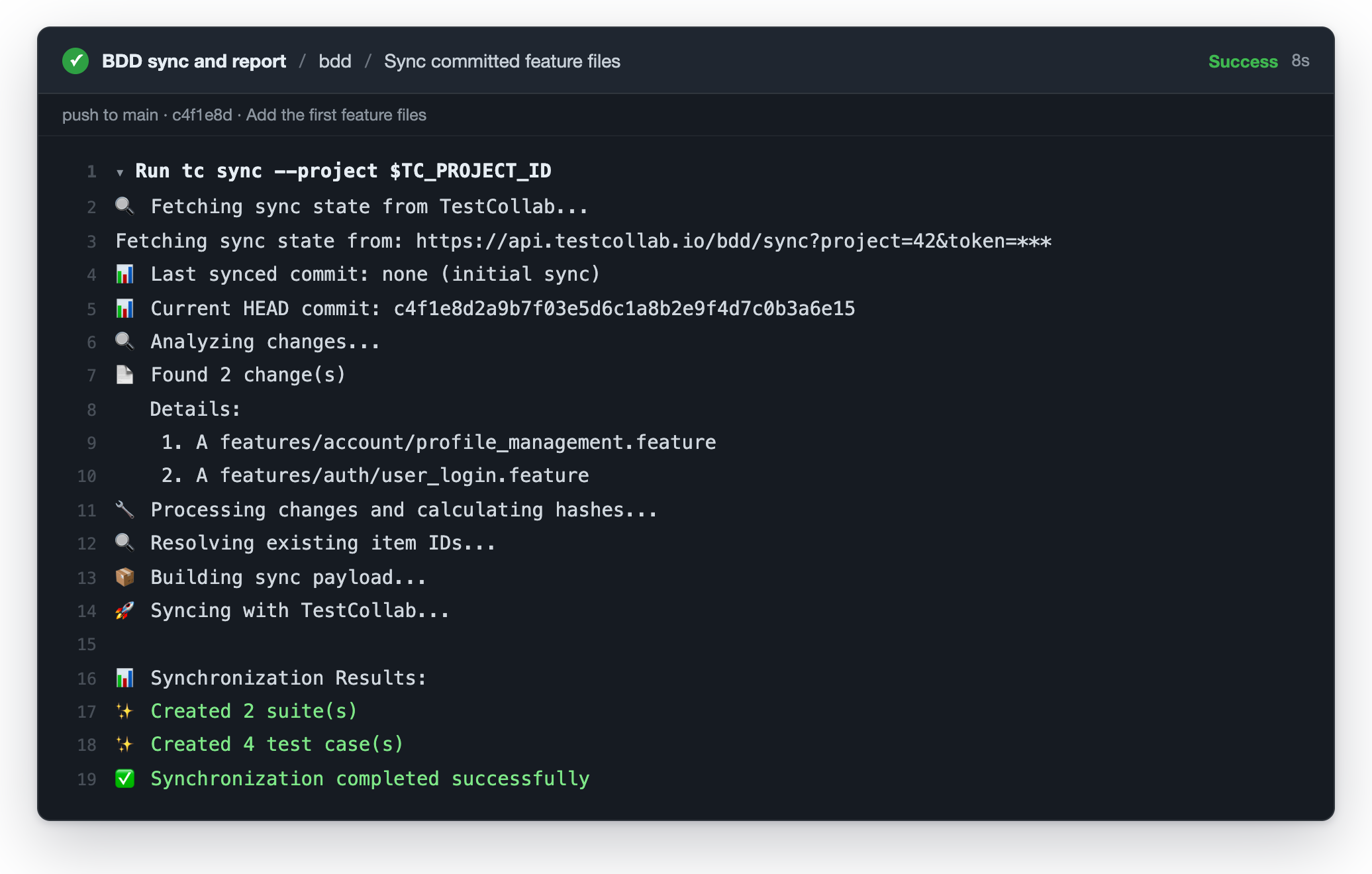
Task: Select line number 10 in the log
Action: [x=87, y=476]
